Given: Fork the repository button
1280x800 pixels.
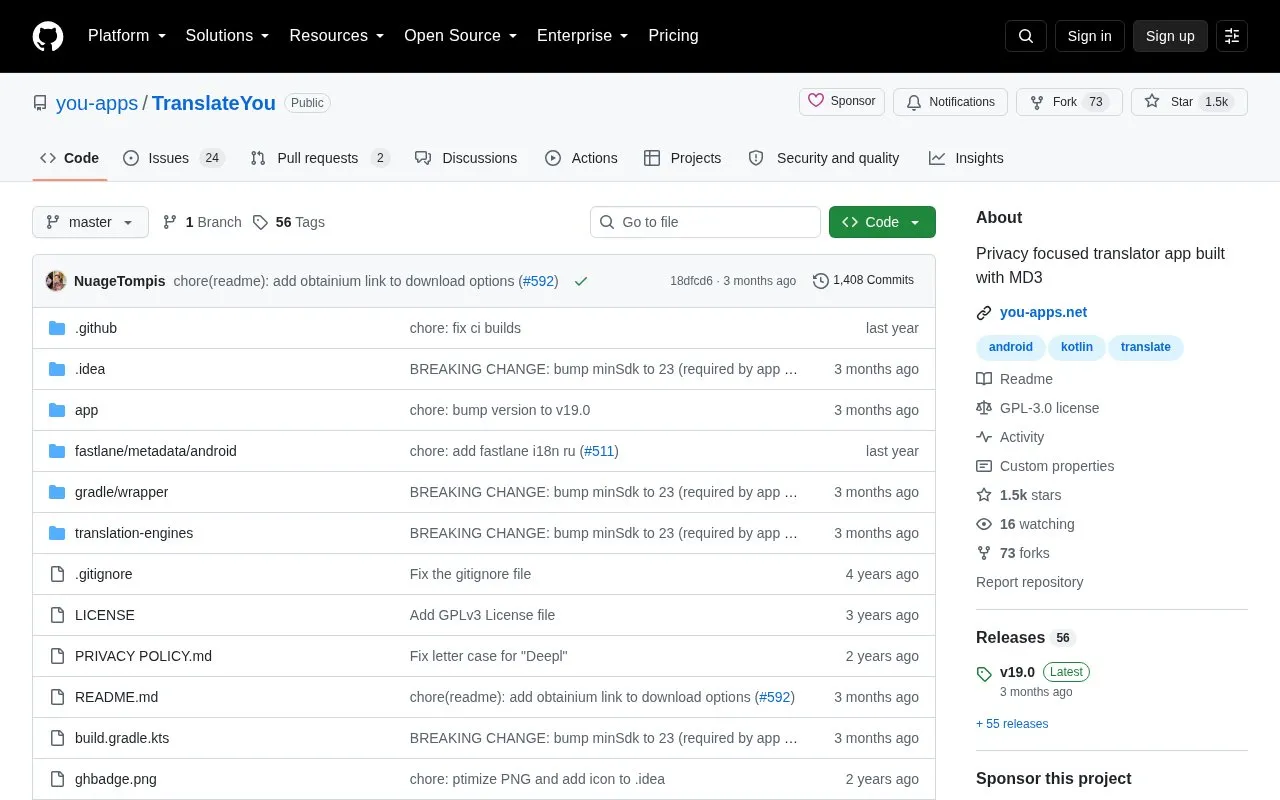Looking at the screenshot, I should click(x=1069, y=102).
